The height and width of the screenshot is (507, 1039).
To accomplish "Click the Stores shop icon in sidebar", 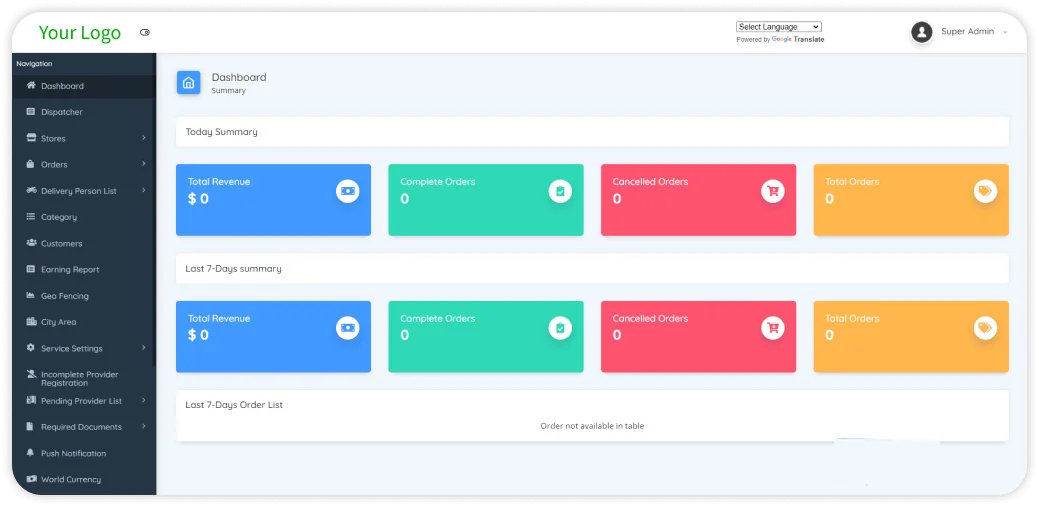I will [30, 138].
